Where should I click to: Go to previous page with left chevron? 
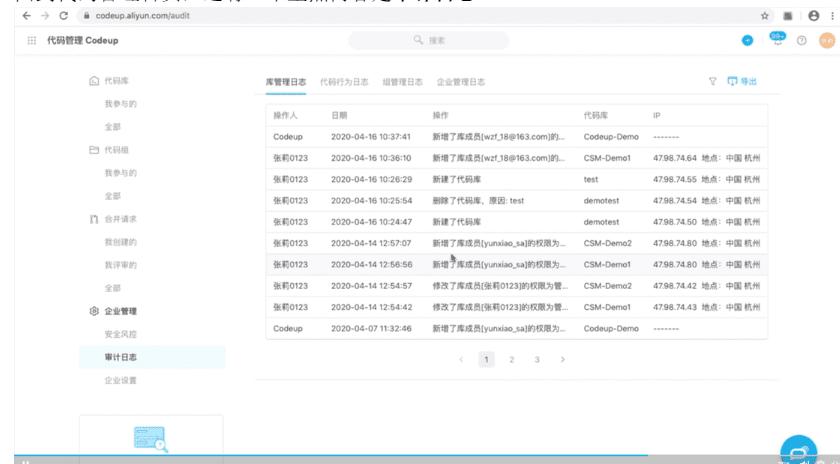[461, 360]
